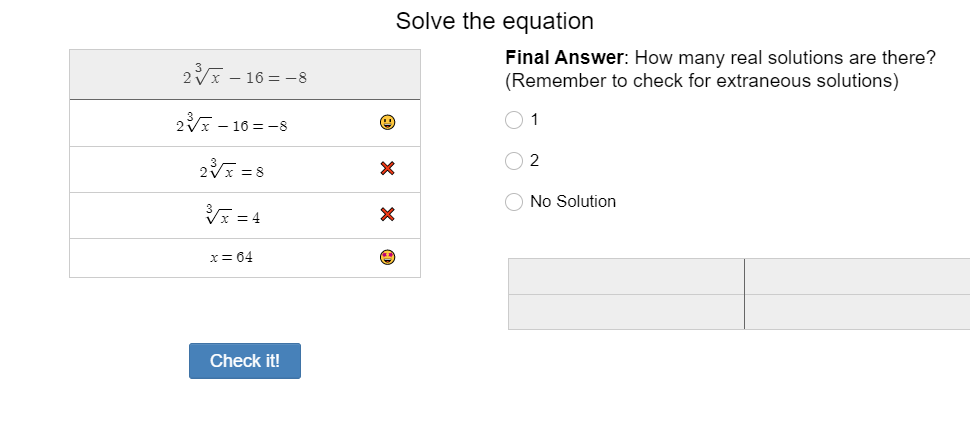Click the bottom-right gray answer table cell

(857, 312)
